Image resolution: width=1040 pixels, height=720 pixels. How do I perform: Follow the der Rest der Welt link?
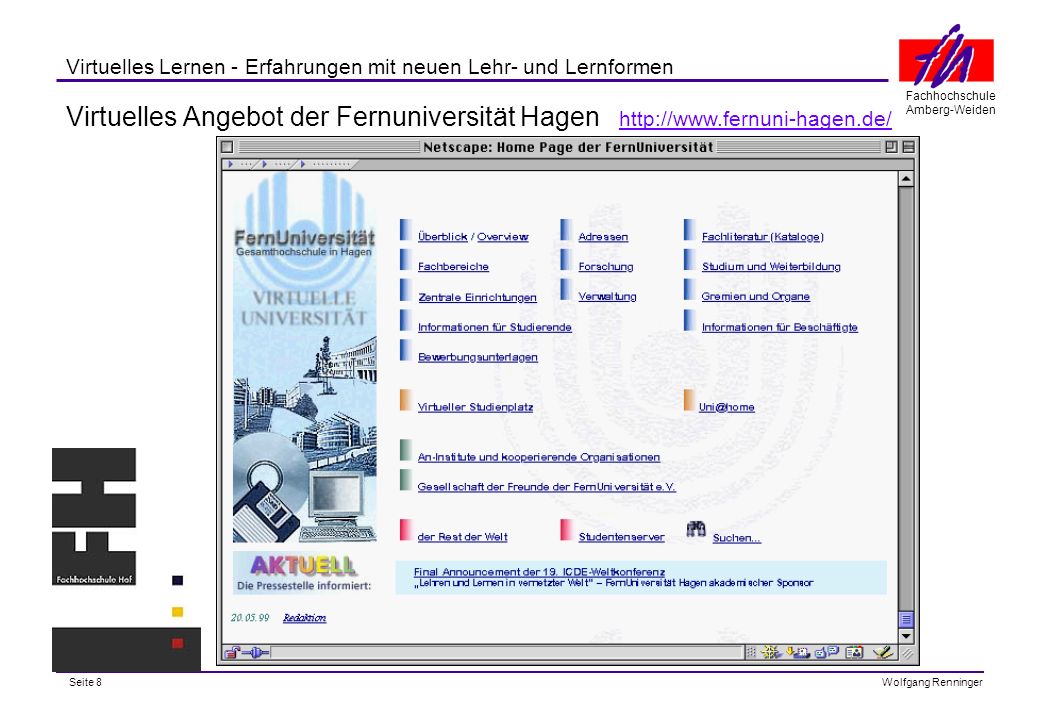(x=462, y=537)
